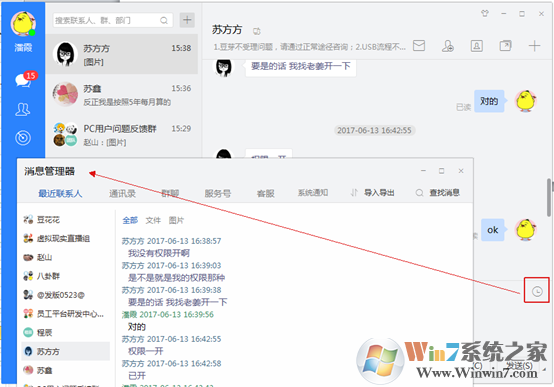Click the add-member icon in chat header
Viewport: 554px width, 387px height.
click(x=448, y=46)
